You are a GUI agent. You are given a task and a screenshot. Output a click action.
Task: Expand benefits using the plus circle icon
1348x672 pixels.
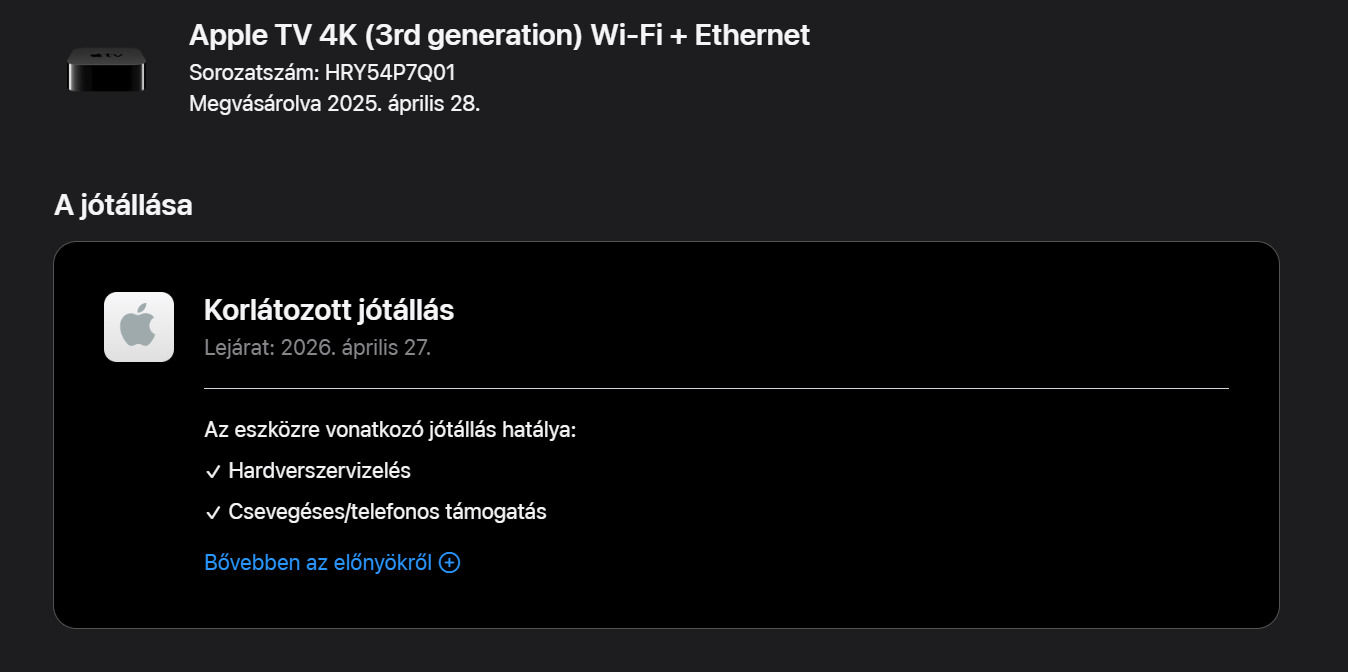(450, 563)
